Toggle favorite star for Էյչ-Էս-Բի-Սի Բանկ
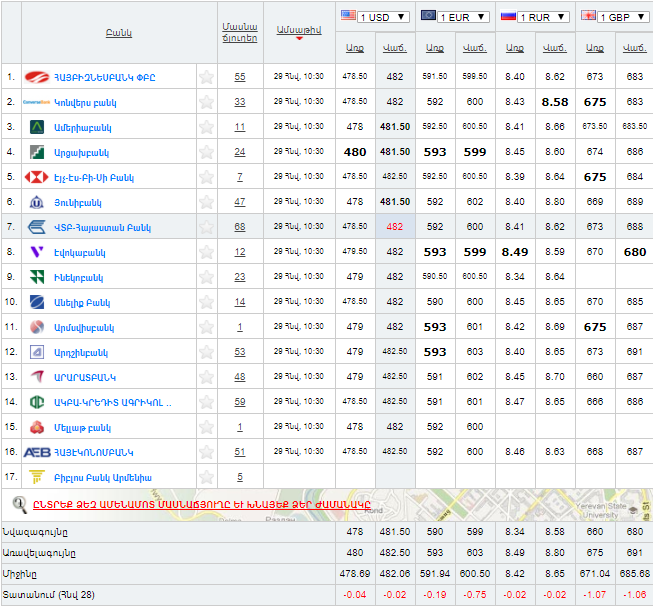This screenshot has width=653, height=606. (206, 177)
